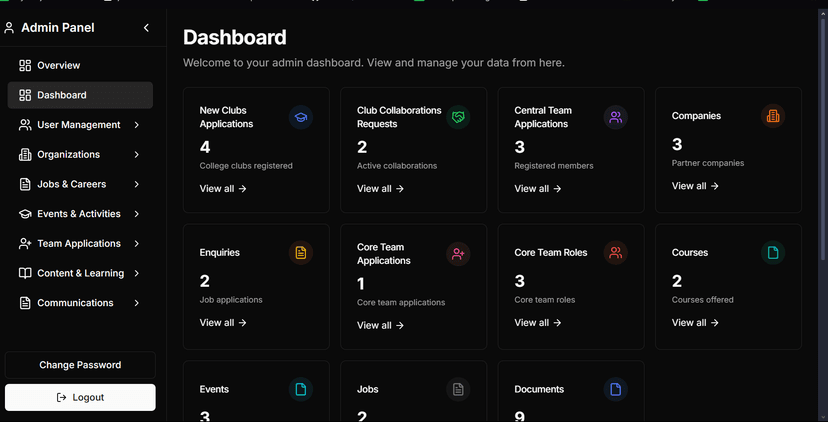828x422 pixels.
Task: View all Club Collaborations Requests
Action: [380, 189]
